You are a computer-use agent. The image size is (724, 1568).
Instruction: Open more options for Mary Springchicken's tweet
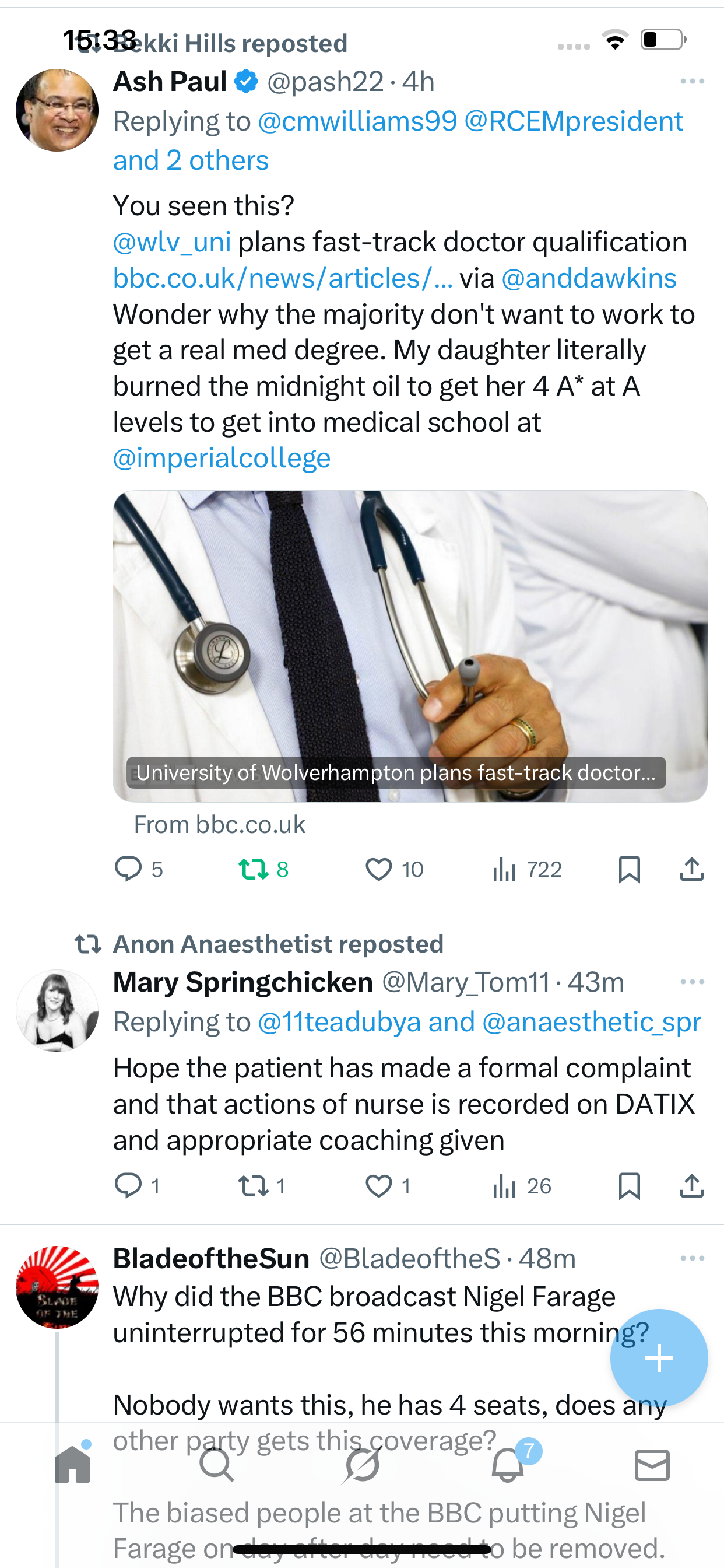[693, 982]
